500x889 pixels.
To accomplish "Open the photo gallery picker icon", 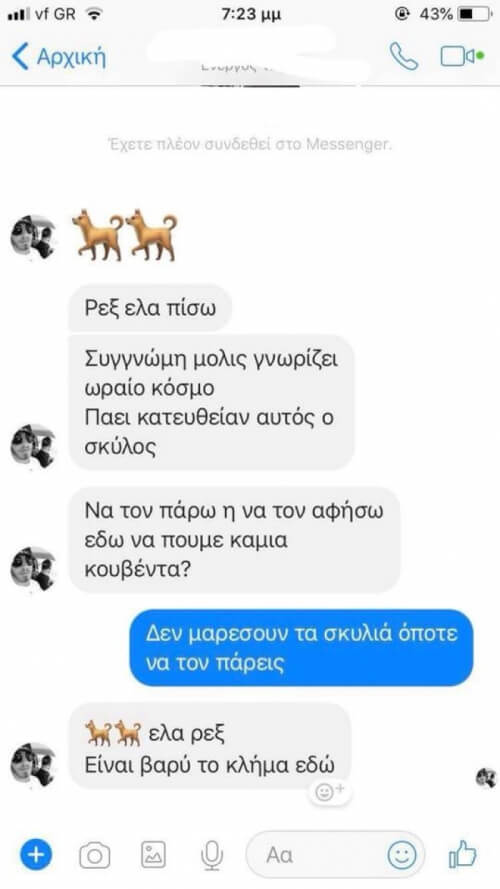I will 153,854.
